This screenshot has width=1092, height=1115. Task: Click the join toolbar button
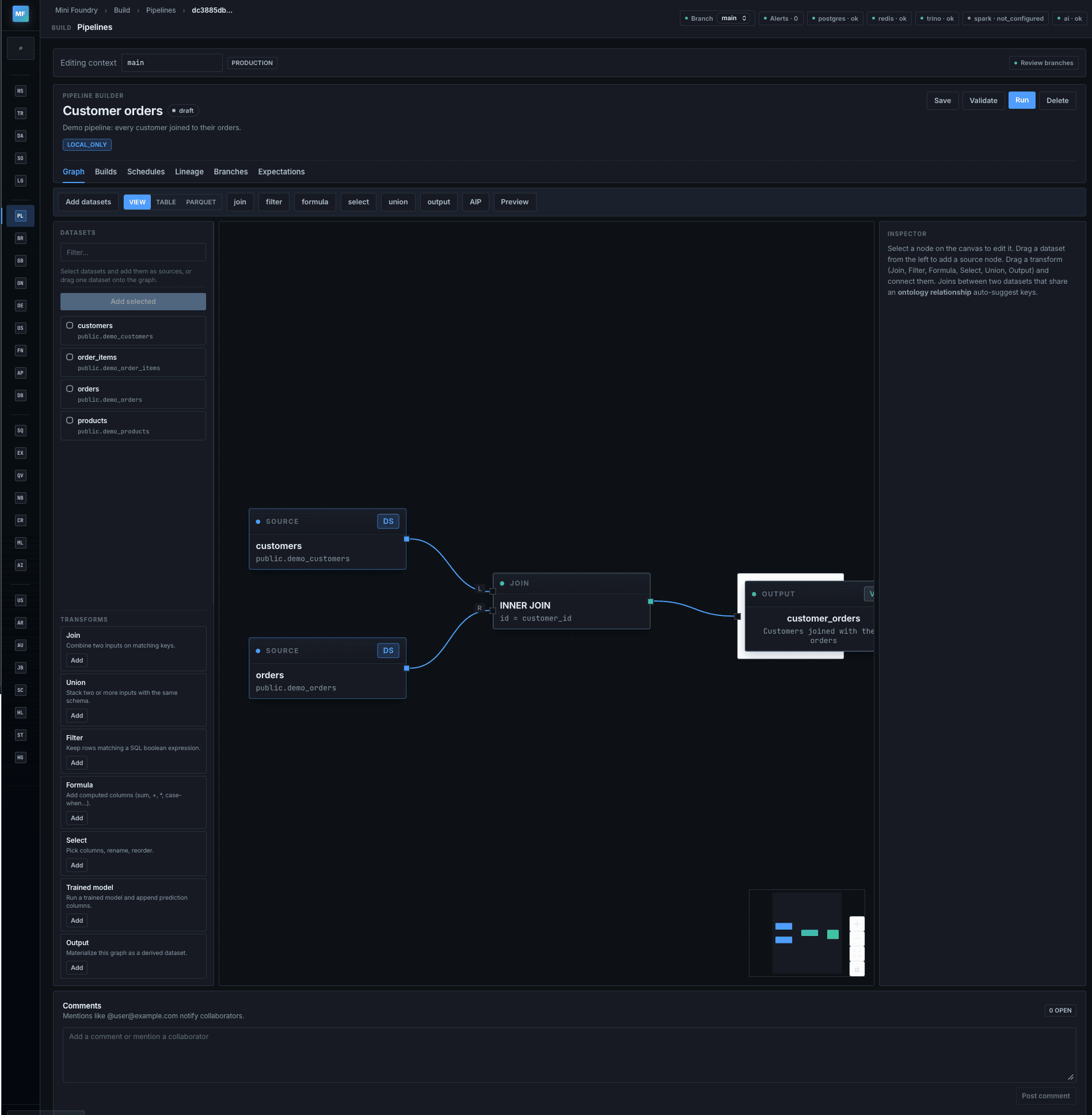pyautogui.click(x=240, y=202)
